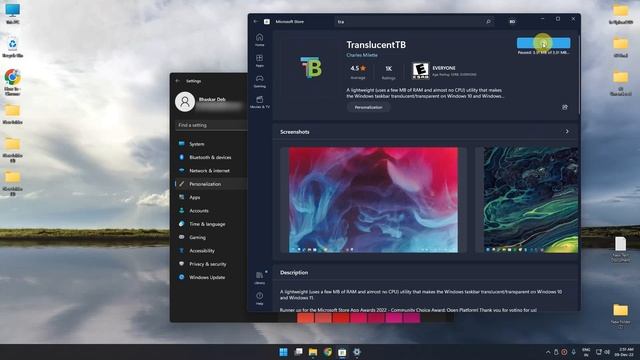Click 'Find a setting' search field
This screenshot has height=360, width=640.
211,125
